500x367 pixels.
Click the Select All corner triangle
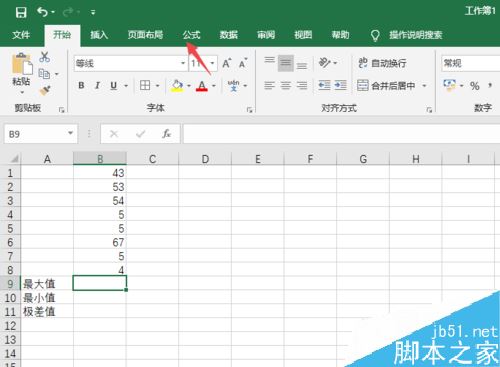click(x=14, y=158)
